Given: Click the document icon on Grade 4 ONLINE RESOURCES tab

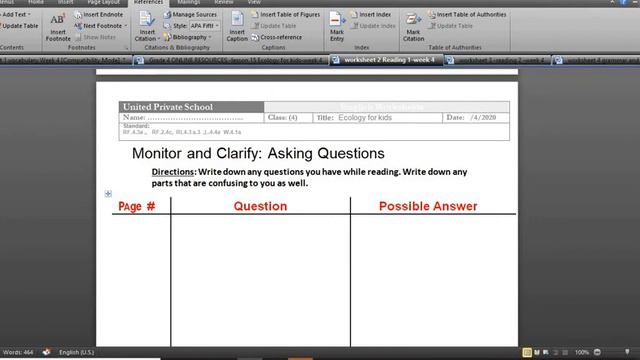Looking at the screenshot, I should click(x=140, y=60).
